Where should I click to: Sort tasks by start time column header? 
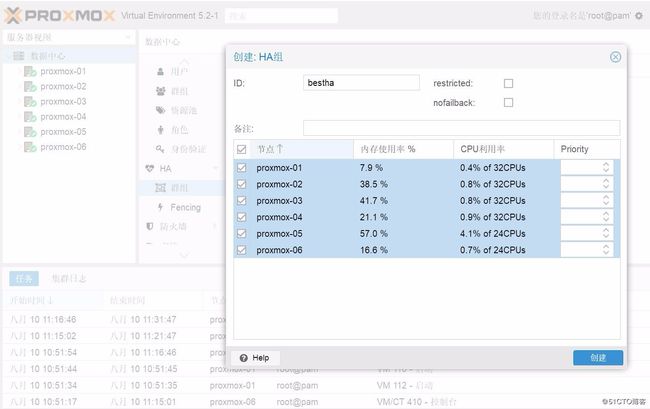coord(53,300)
